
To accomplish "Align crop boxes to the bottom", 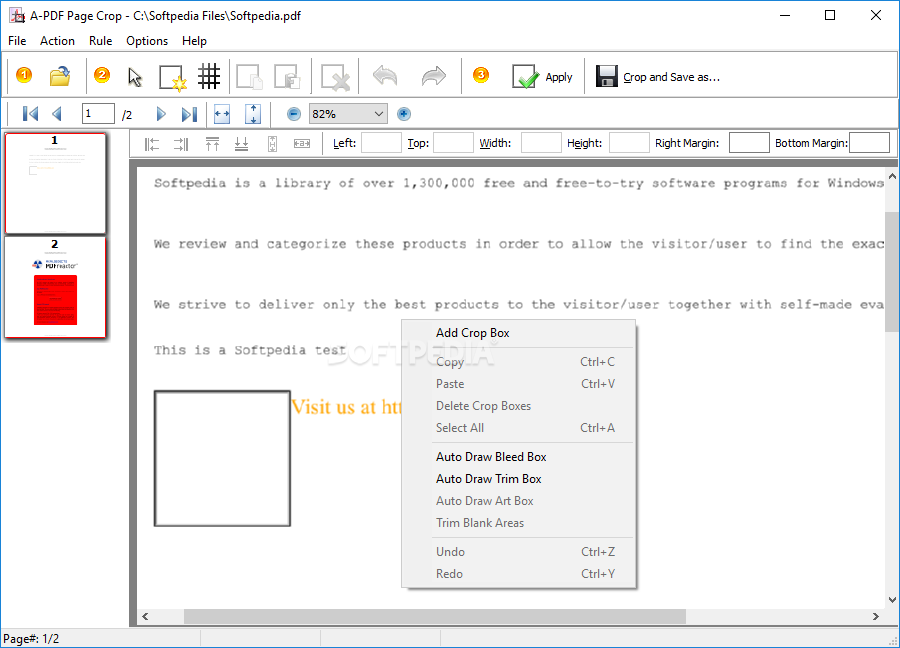I will (242, 144).
